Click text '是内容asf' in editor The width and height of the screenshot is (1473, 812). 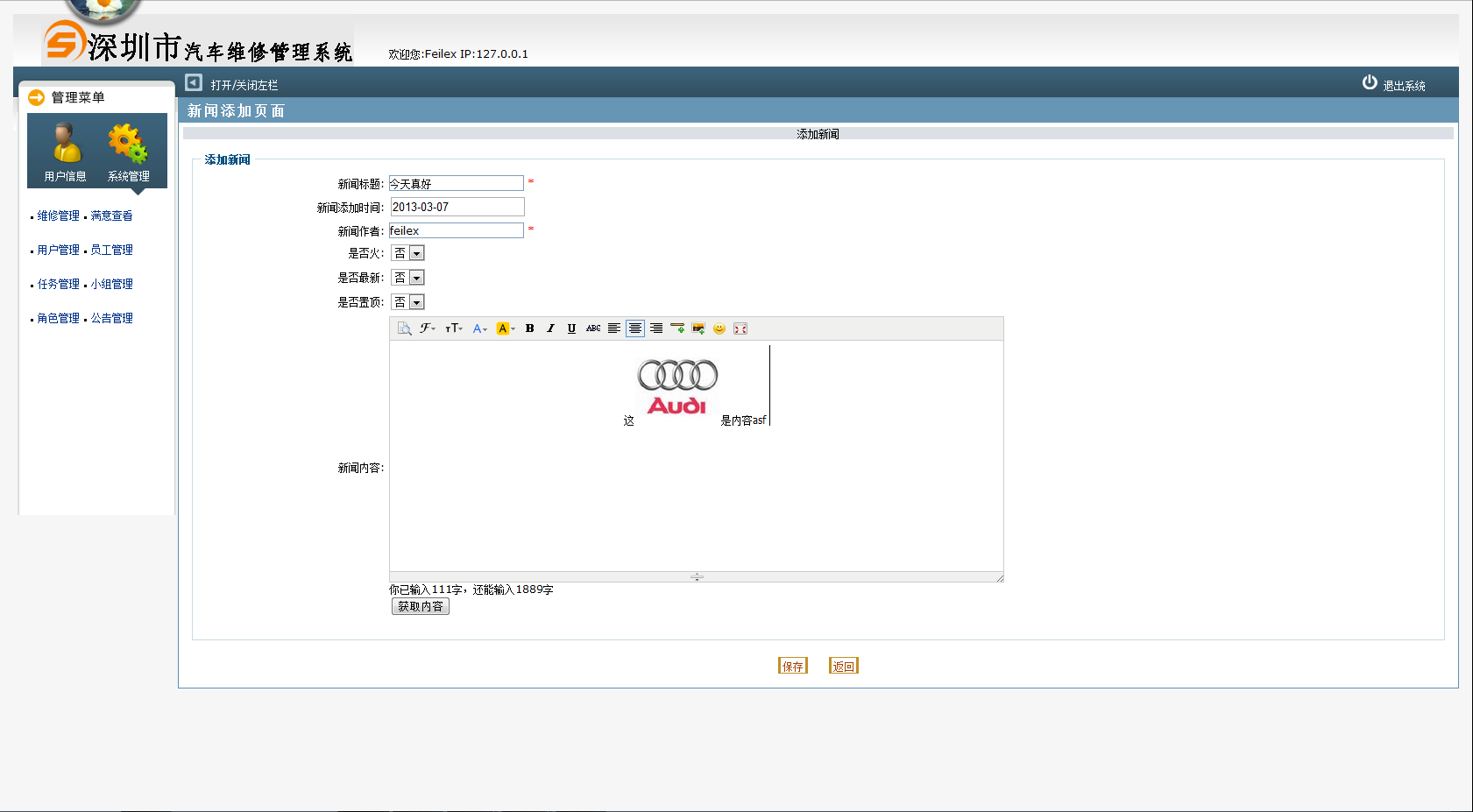pos(743,420)
